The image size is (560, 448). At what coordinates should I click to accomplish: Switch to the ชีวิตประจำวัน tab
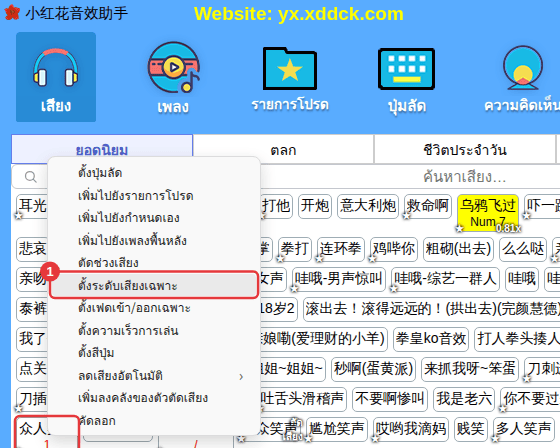[x=465, y=150]
